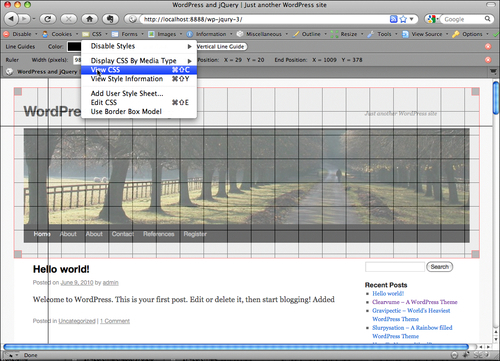Image resolution: width=500 pixels, height=361 pixels.
Task: Click the Search button in the sidebar
Action: (440, 267)
